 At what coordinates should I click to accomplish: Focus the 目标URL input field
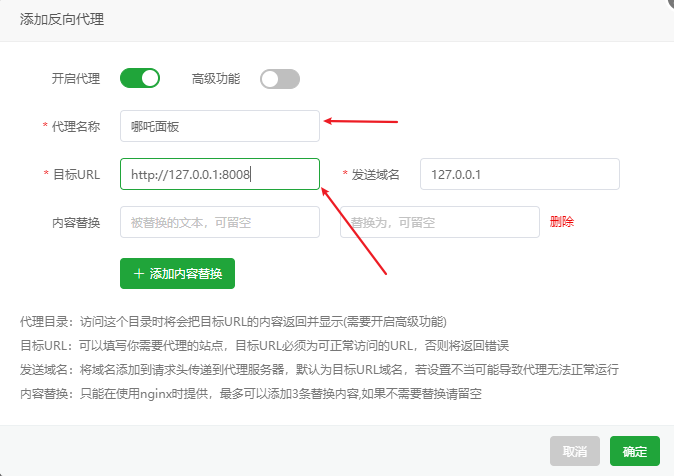220,174
